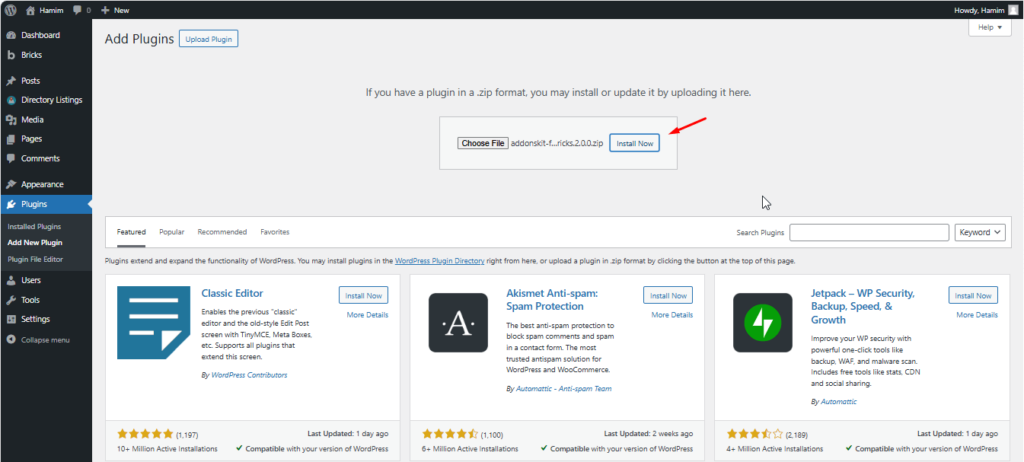Click the Jetpack – WP Security title link
The height and width of the screenshot is (462, 1024).
coord(862,306)
